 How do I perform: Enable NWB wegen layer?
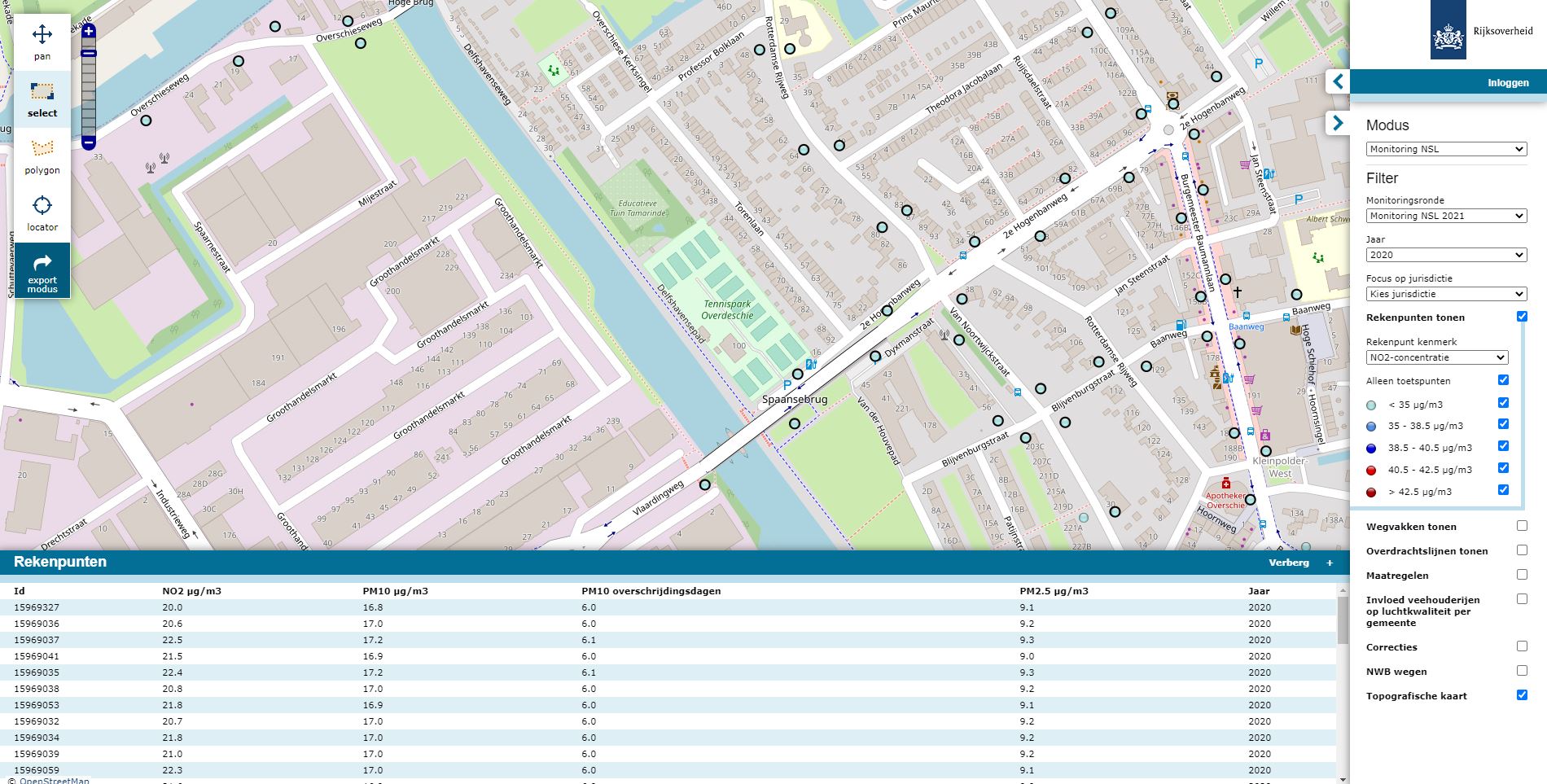pos(1522,671)
